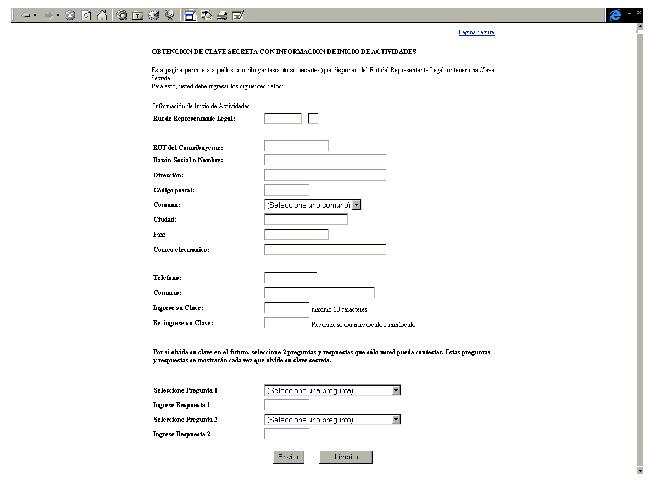Submit the form with the Enviar button

[289, 457]
